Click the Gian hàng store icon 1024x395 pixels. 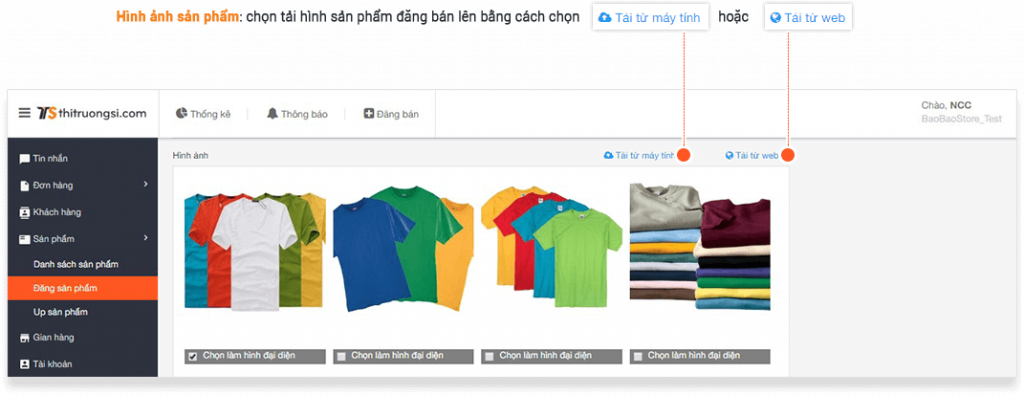click(25, 338)
